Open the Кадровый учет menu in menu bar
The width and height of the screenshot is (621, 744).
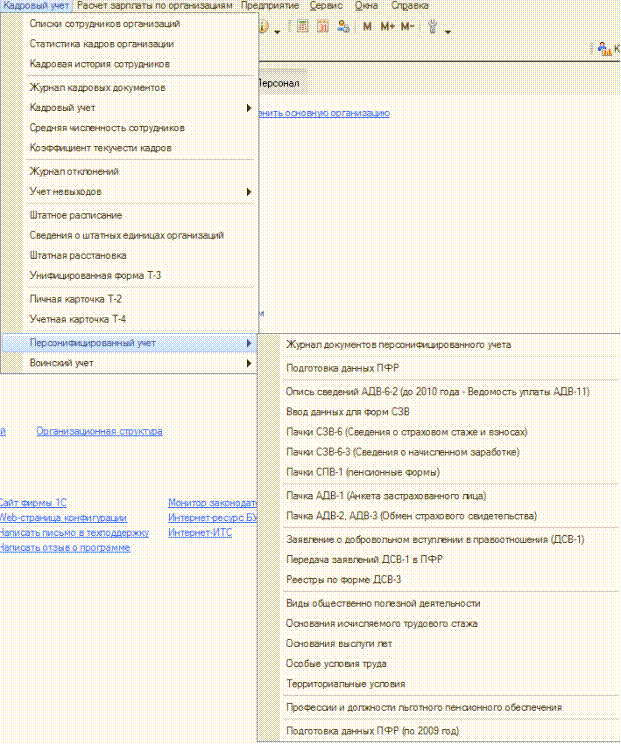coord(36,6)
